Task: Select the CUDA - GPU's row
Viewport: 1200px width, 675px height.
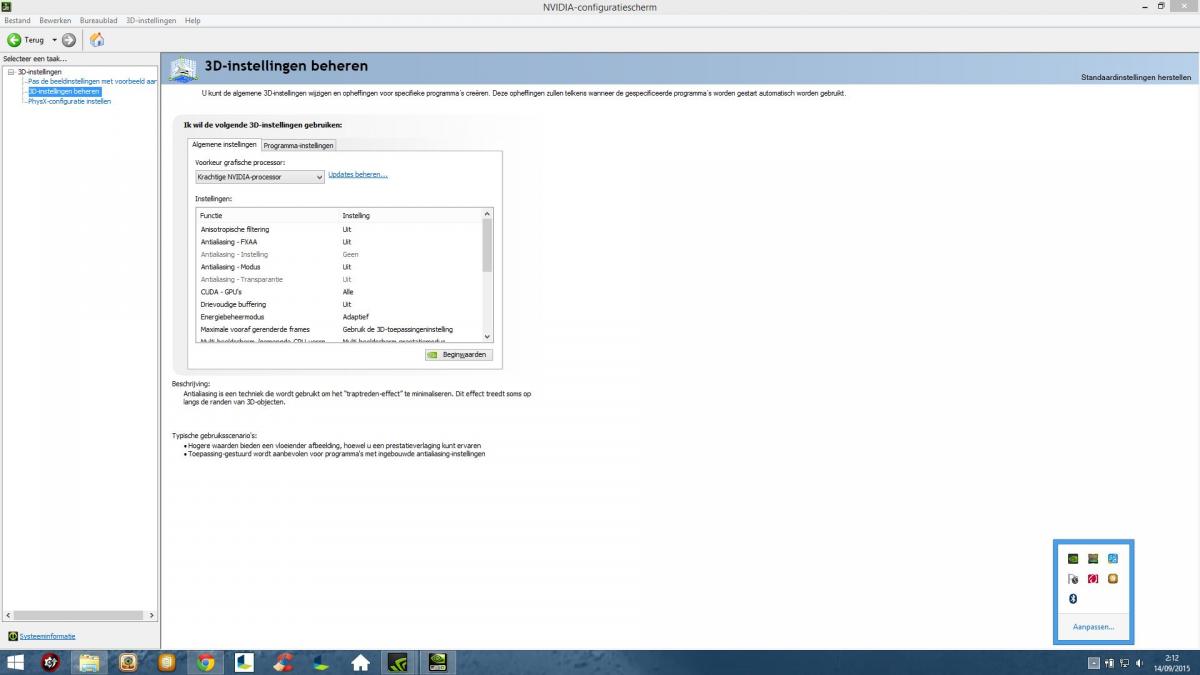Action: [340, 292]
